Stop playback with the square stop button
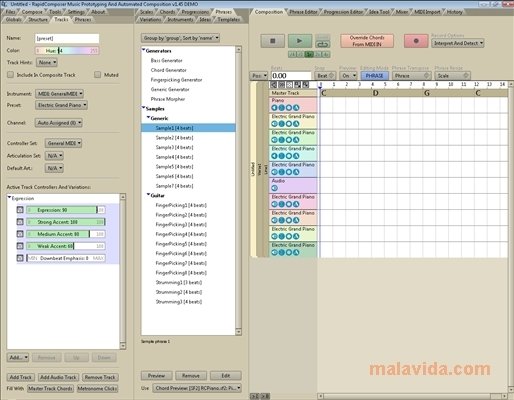Viewport: 514px width, 400px height. 272,41
